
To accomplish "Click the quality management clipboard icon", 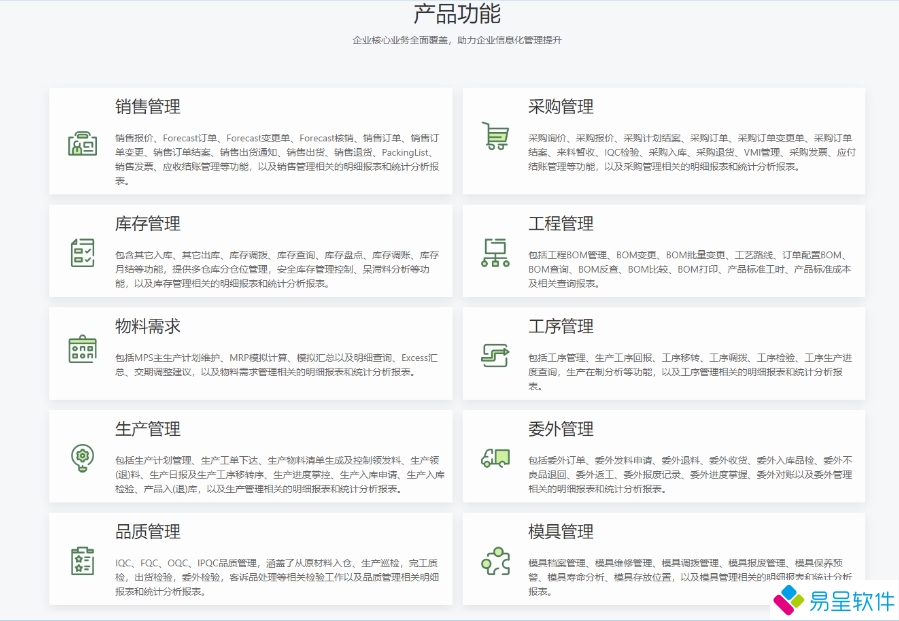I will point(82,560).
